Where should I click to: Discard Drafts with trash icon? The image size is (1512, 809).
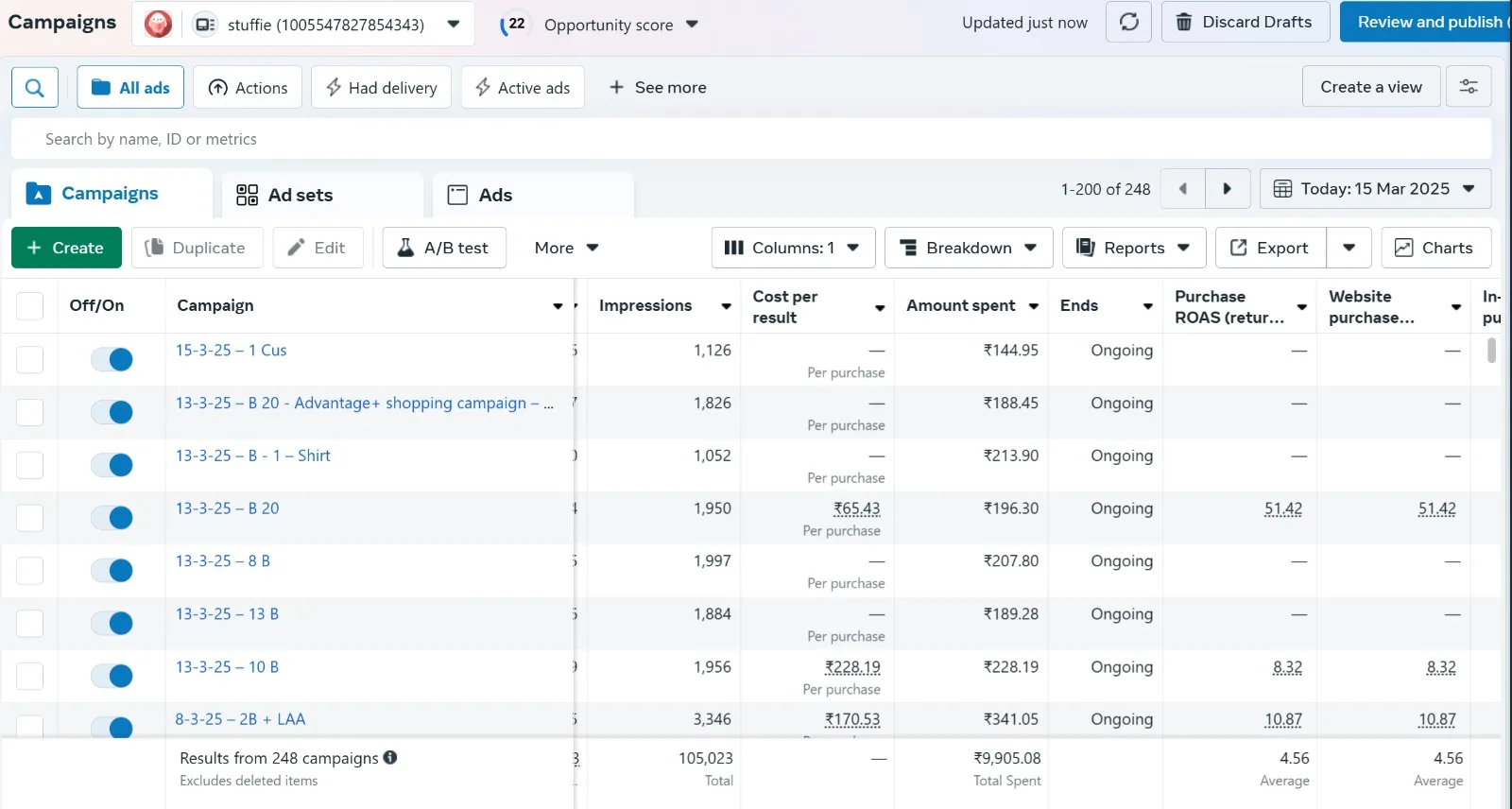click(x=1245, y=22)
